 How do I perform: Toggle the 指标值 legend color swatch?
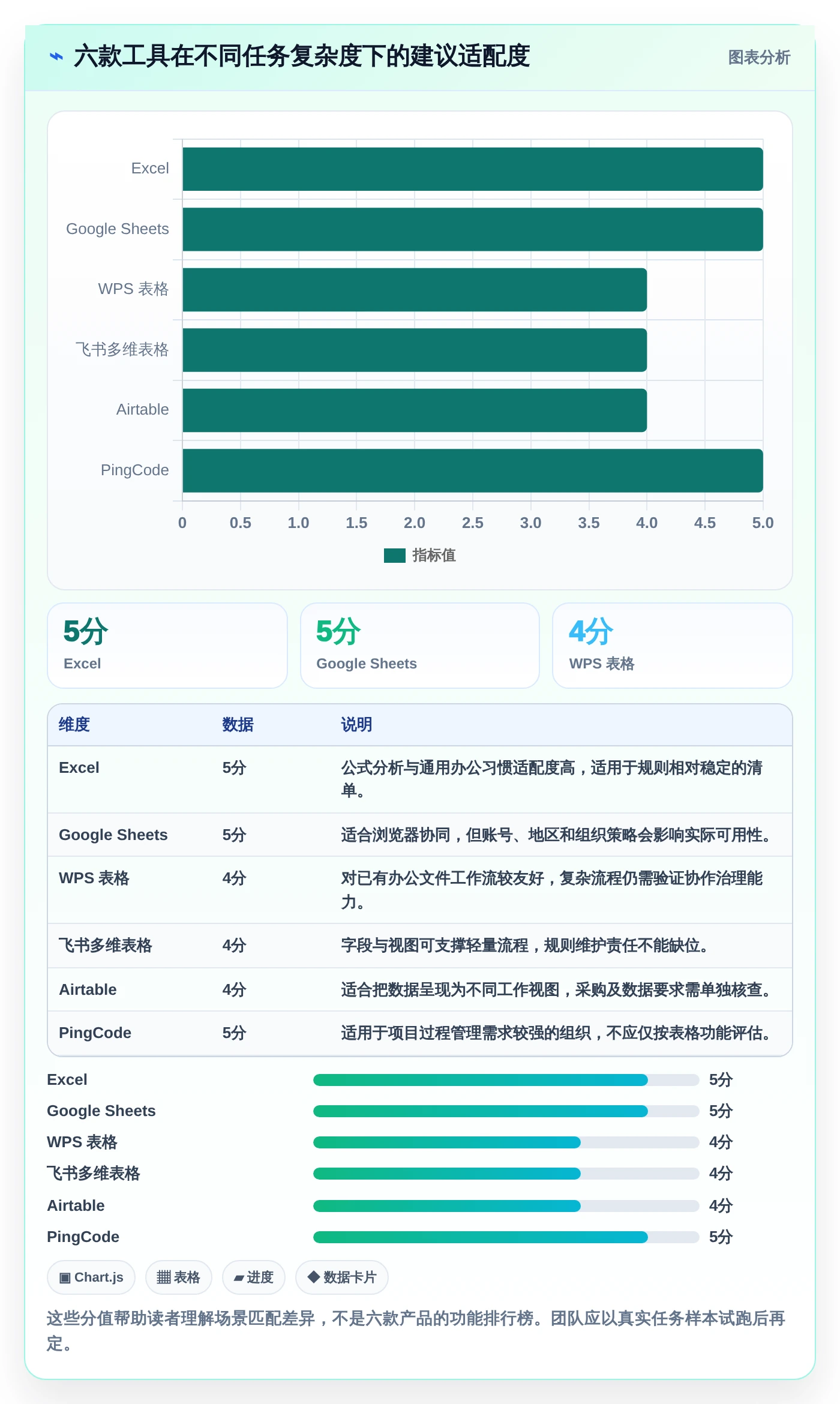395,556
